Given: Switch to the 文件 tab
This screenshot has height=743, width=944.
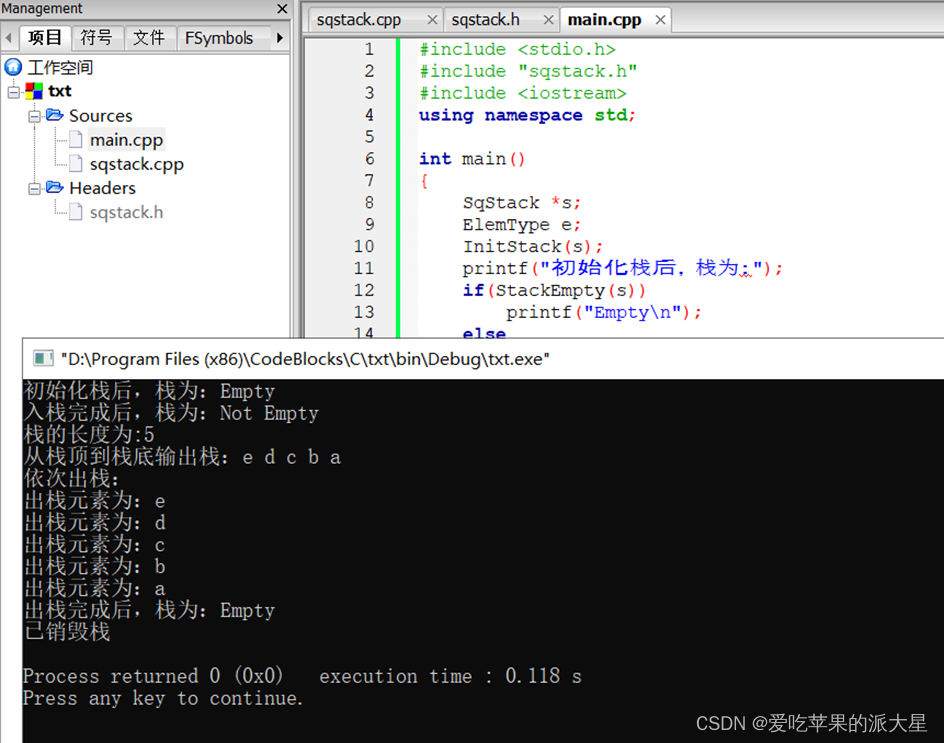Looking at the screenshot, I should point(149,38).
